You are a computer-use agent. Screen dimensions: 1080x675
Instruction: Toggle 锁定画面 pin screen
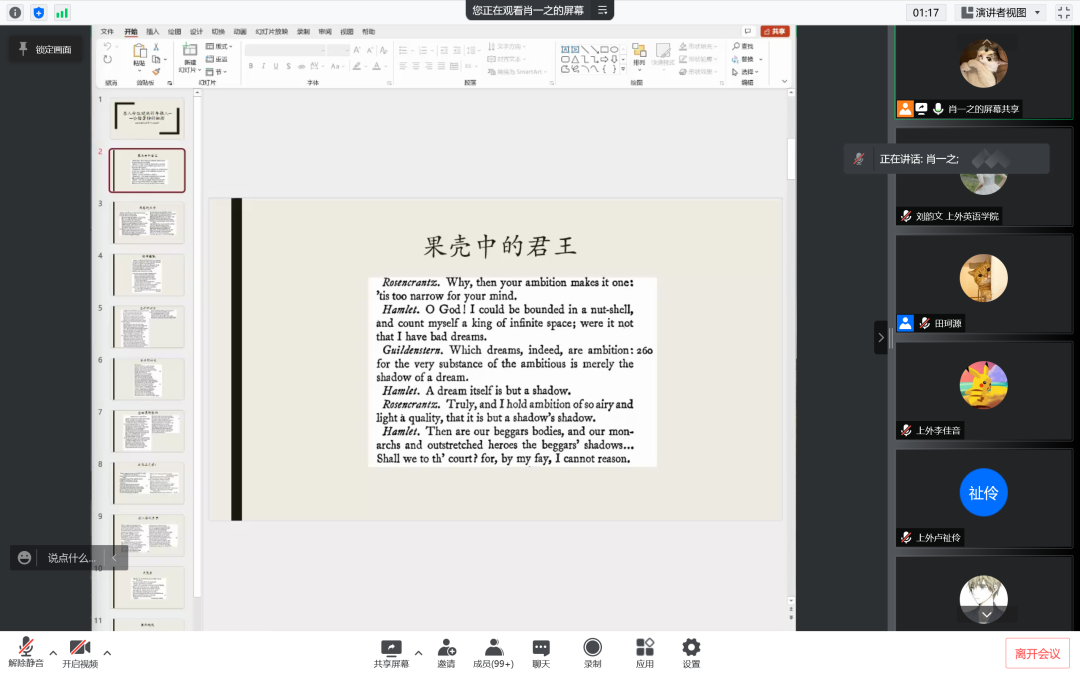click(46, 49)
